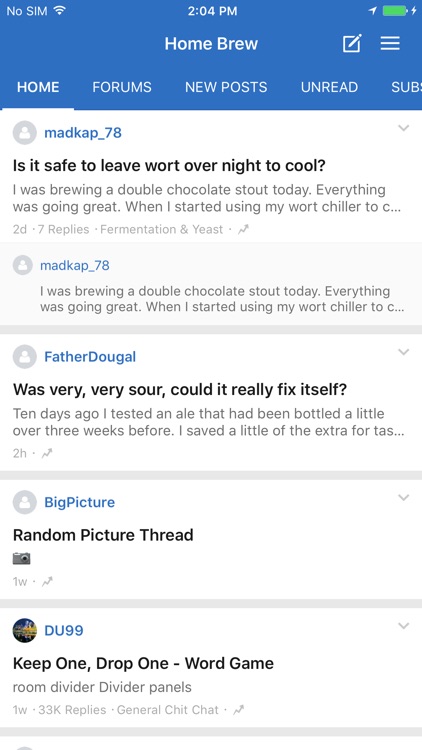
Task: Open the thread 'Was very, very sour, could it really fix itself?'
Action: click(179, 389)
